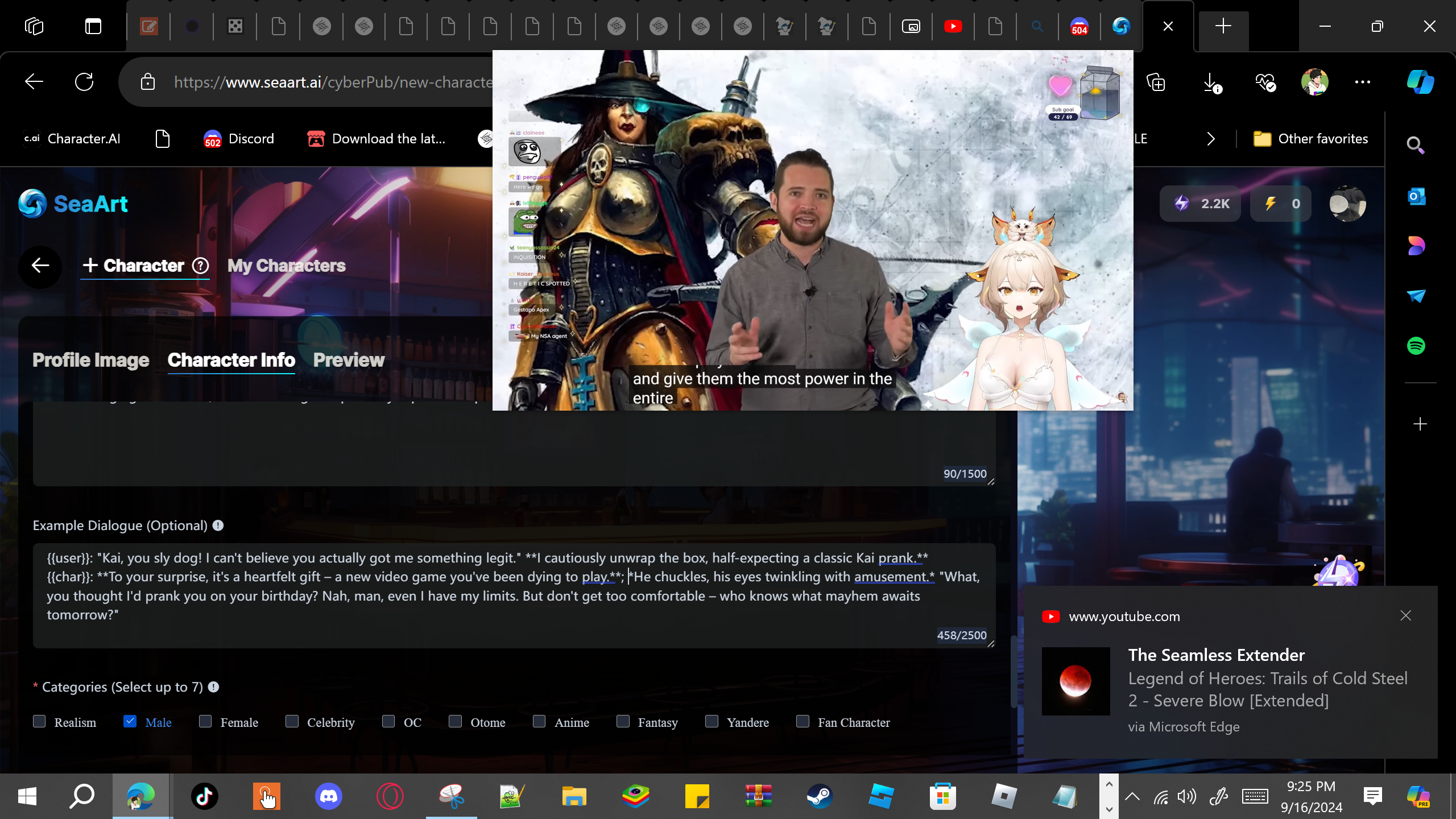Screen dimensions: 1456x819
Task: Show hidden system tray icons
Action: click(x=1132, y=796)
